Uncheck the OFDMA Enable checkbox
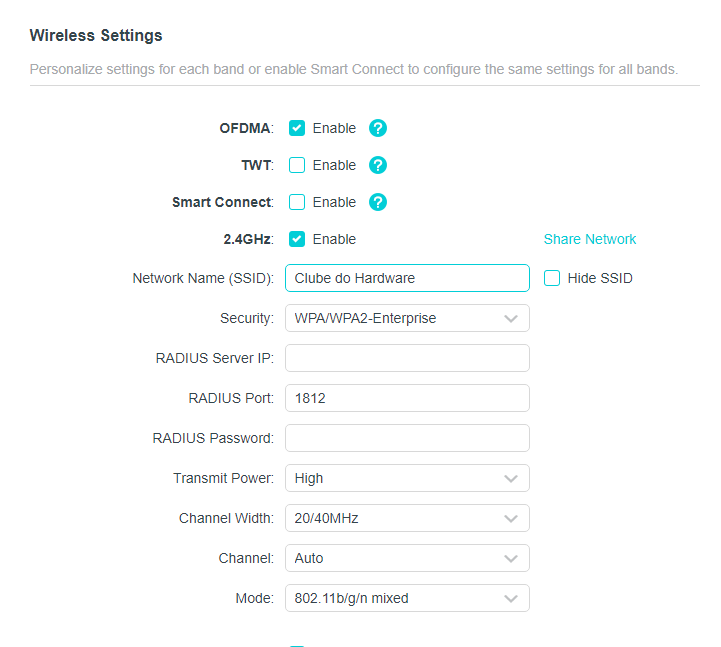Image resolution: width=721 pixels, height=647 pixels. tap(297, 128)
